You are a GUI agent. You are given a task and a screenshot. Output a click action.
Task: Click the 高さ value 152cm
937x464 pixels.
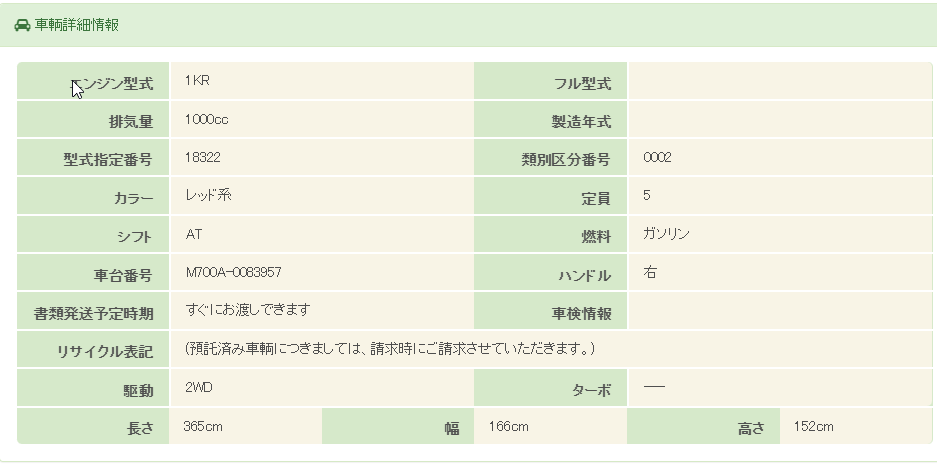(813, 427)
